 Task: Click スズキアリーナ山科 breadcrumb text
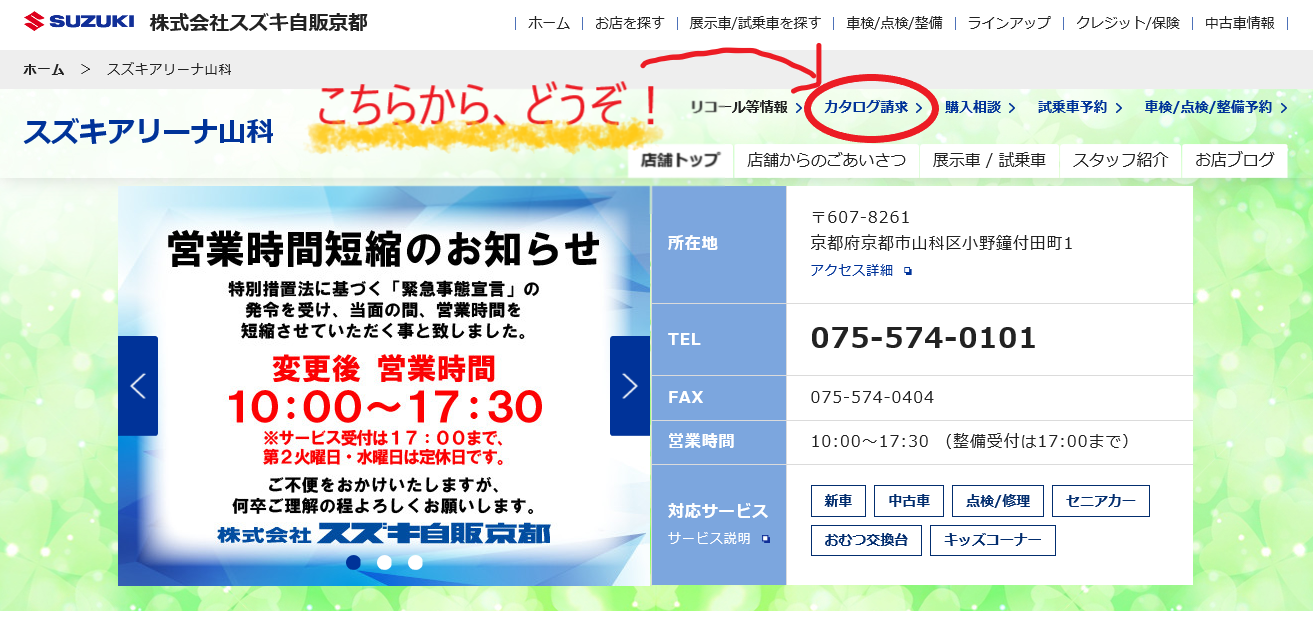[170, 69]
